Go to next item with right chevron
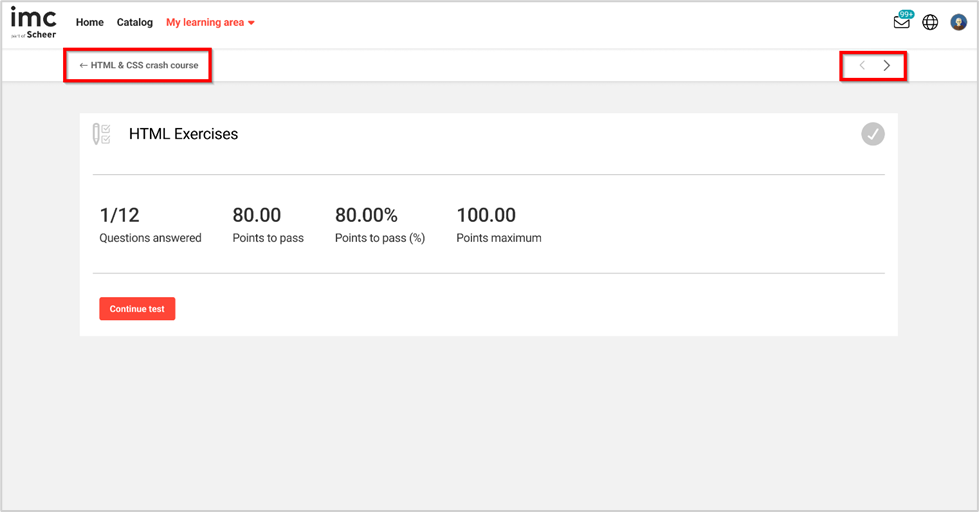This screenshot has width=979, height=512. coord(887,66)
